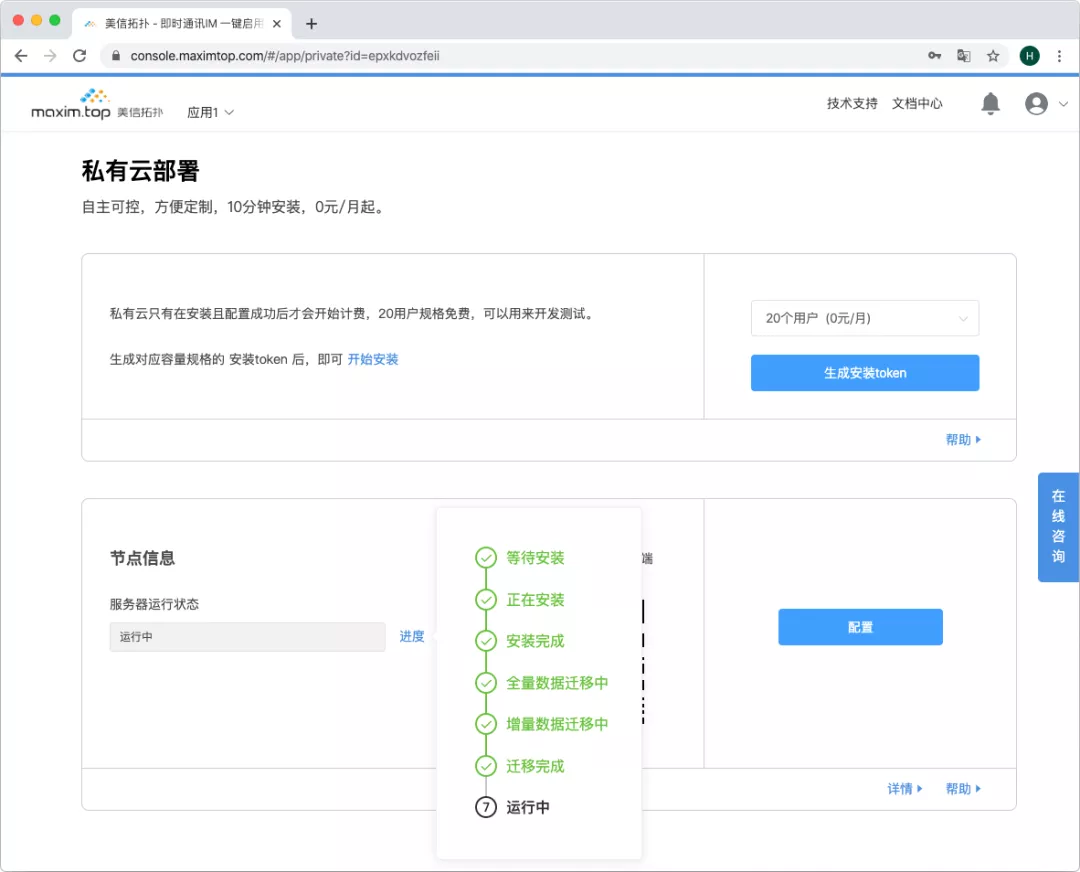Click 等待安装 step check icon
1080x872 pixels.
(486, 557)
